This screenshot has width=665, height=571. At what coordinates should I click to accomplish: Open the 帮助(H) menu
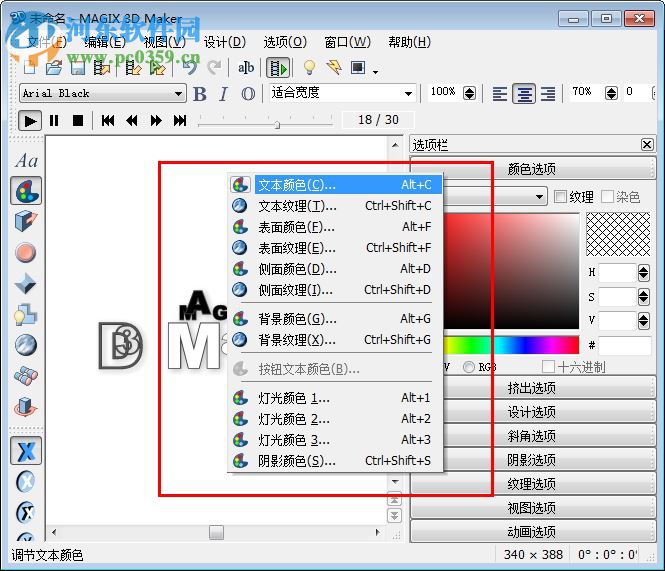(x=409, y=42)
